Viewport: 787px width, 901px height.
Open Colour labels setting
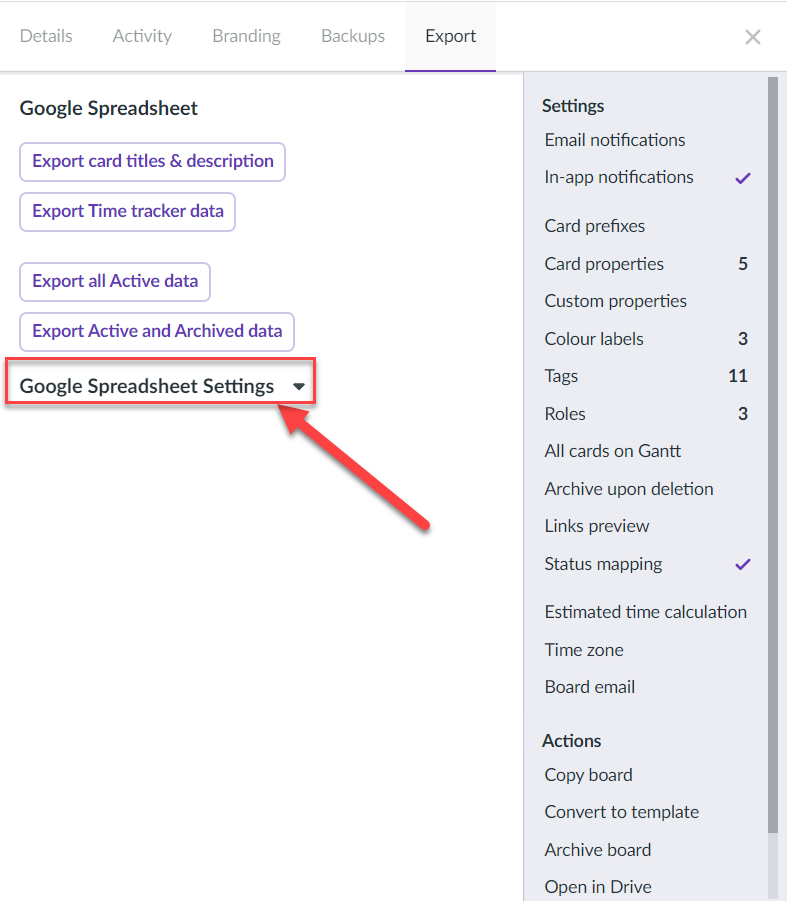tap(646, 339)
